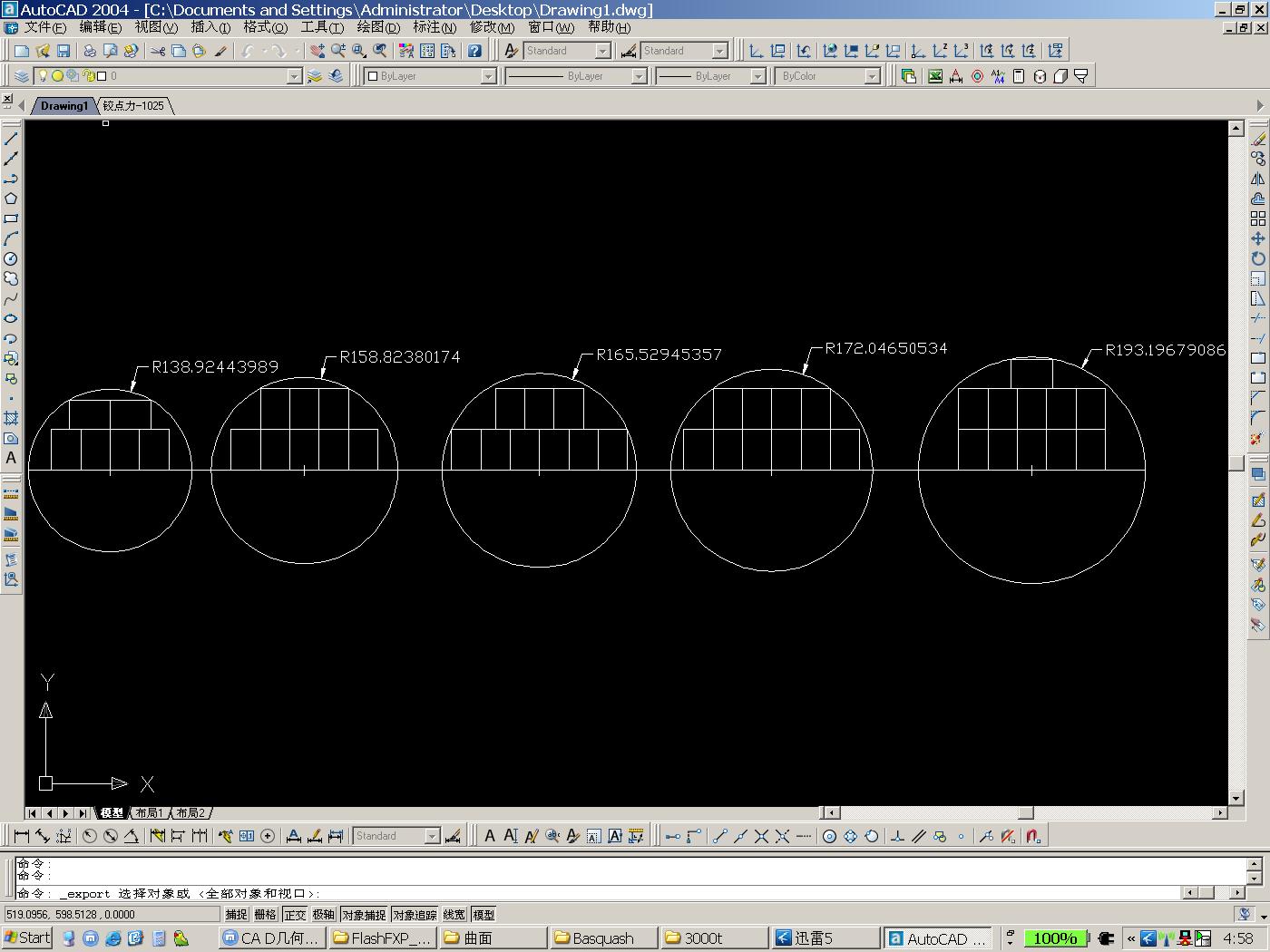Toggle 栅格 grid display
This screenshot has height=952, width=1270.
[265, 914]
